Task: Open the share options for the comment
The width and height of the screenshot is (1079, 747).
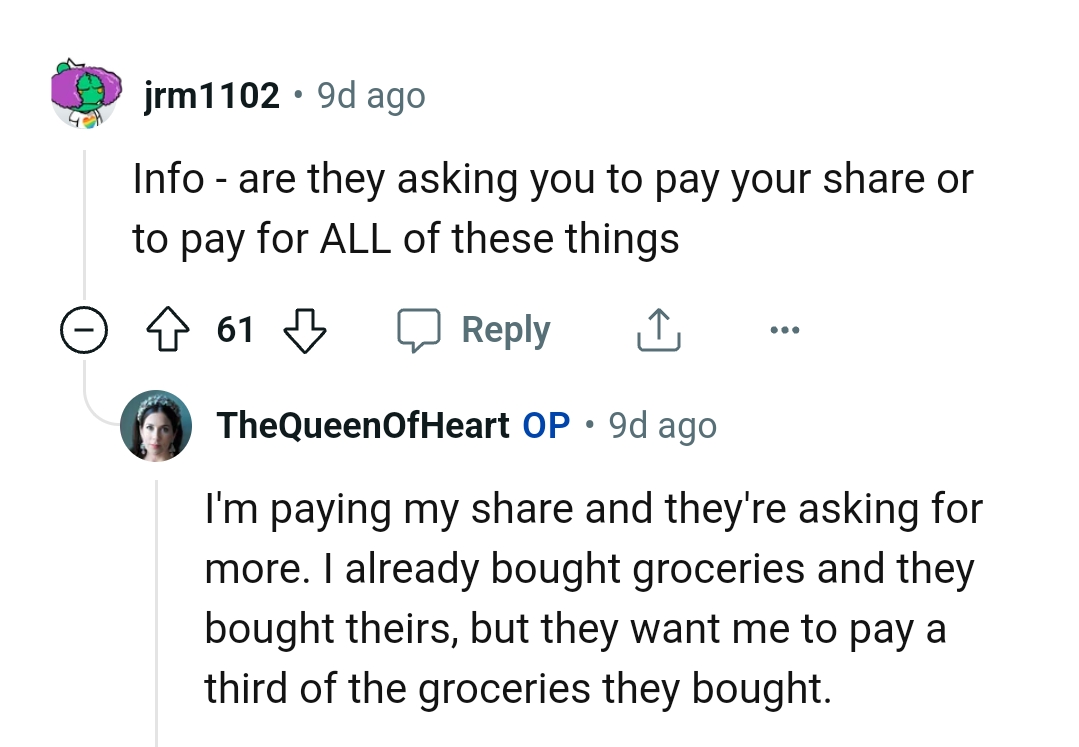Action: pyautogui.click(x=657, y=329)
